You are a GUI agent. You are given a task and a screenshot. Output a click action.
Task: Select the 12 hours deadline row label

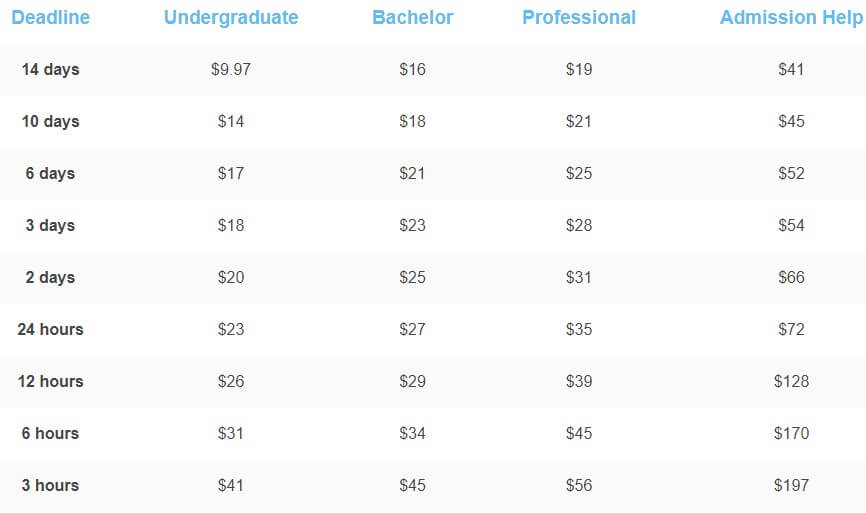click(50, 381)
